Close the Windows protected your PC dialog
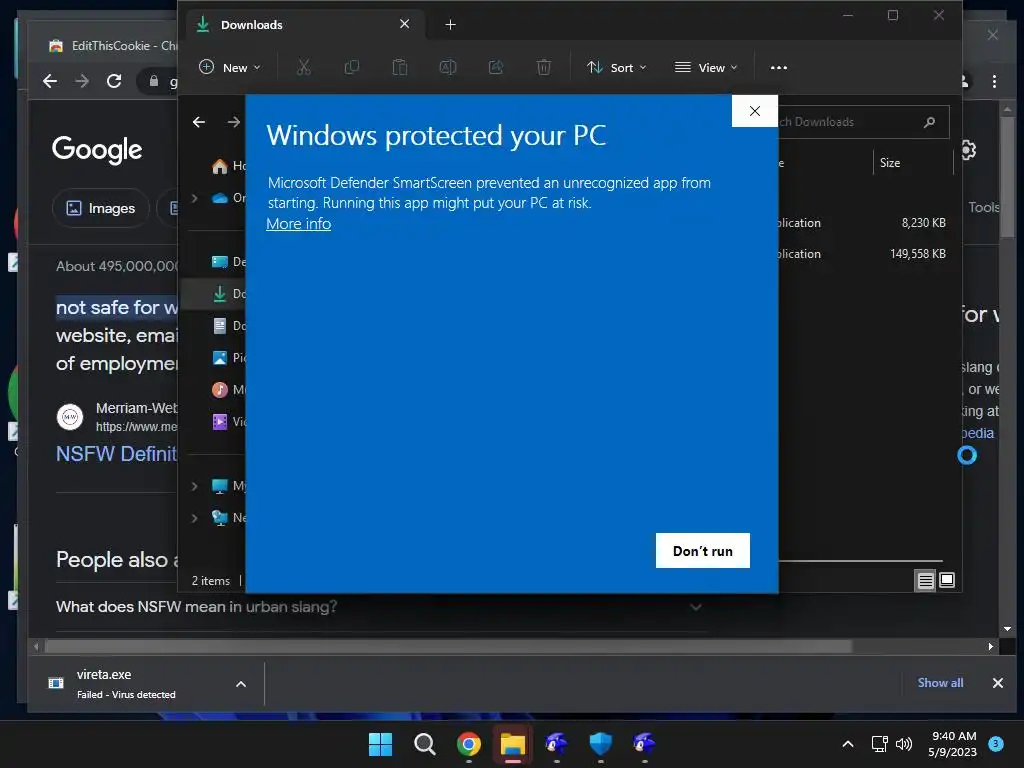This screenshot has height=768, width=1024. [x=754, y=111]
